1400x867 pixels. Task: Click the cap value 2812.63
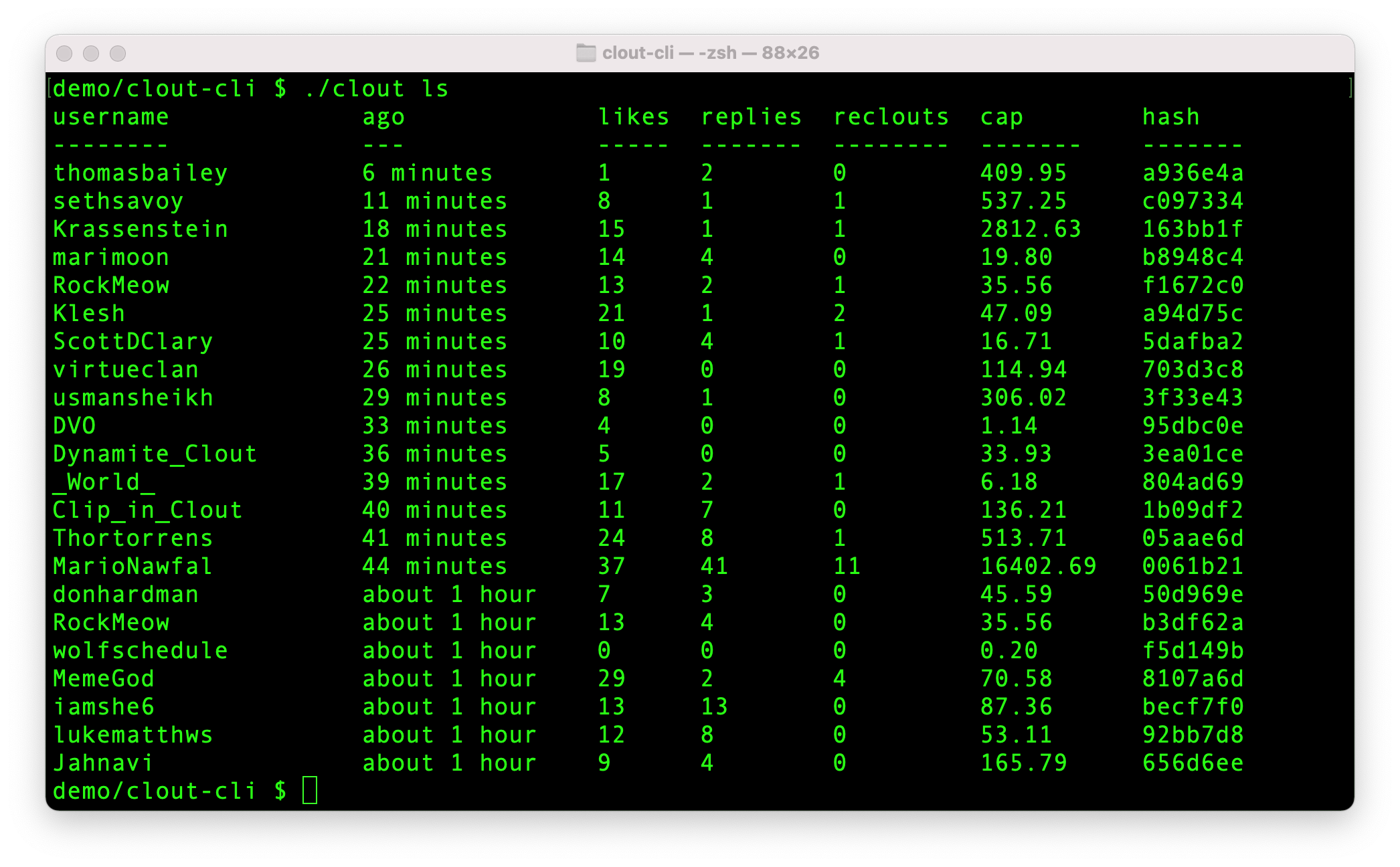[x=1031, y=229]
